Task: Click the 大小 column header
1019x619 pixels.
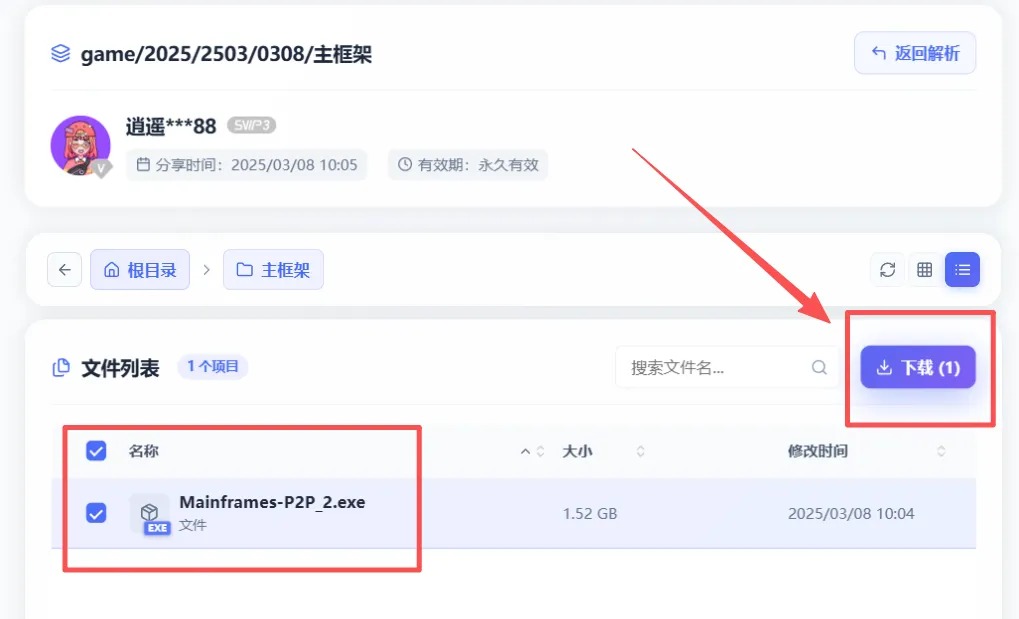Action: (x=577, y=451)
